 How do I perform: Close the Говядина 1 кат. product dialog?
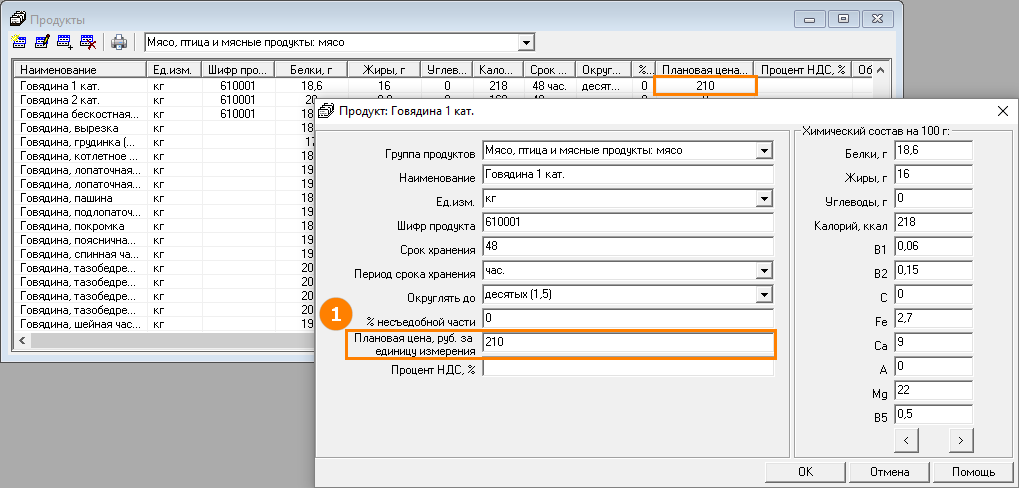(1002, 110)
